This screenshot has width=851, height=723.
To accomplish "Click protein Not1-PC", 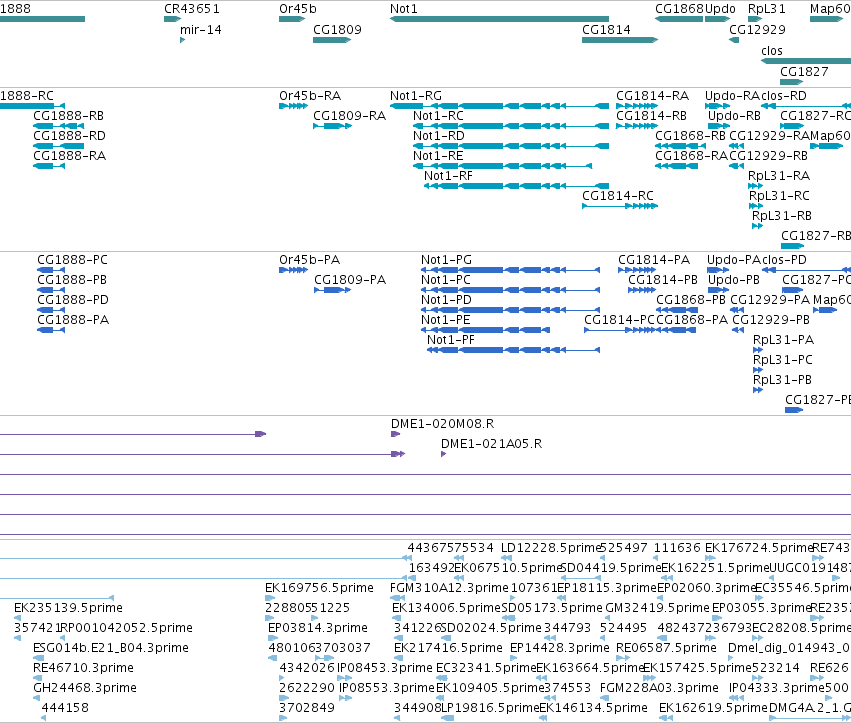I will pyautogui.click(x=511, y=290).
